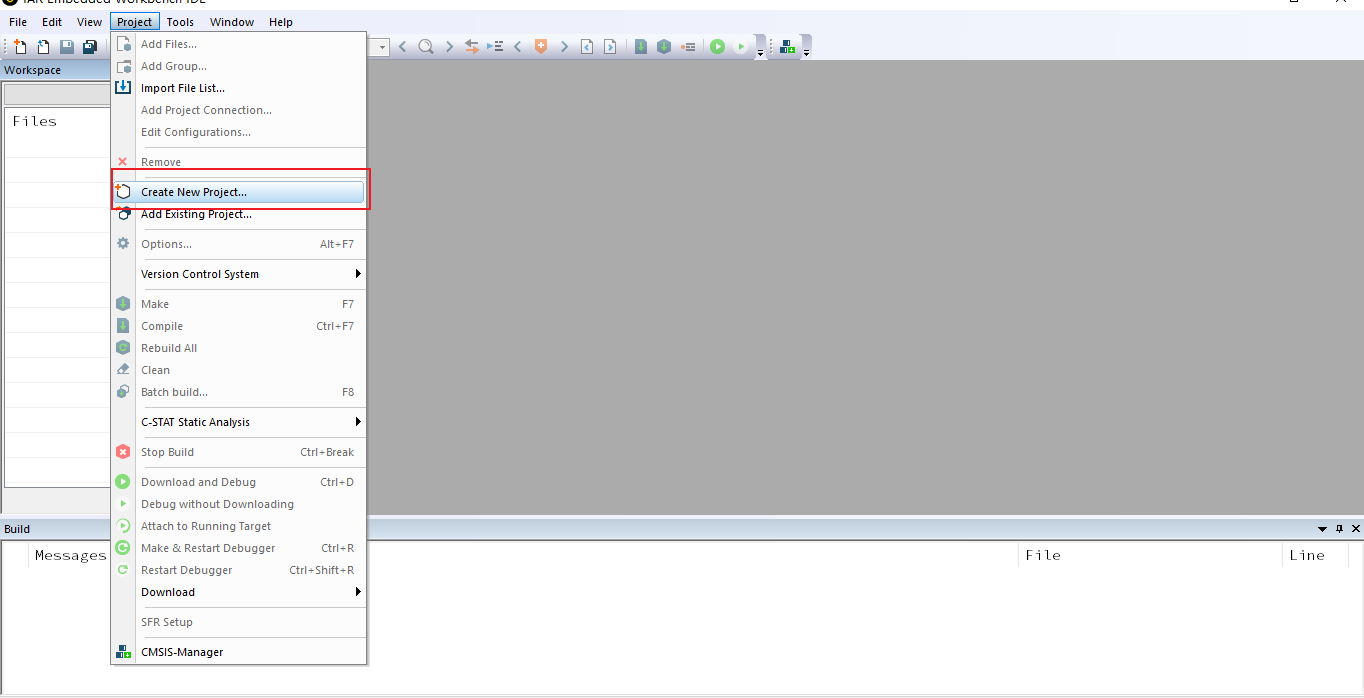This screenshot has width=1364, height=698.
Task: Open CMSIS-Manager from Project menu
Action: [182, 652]
